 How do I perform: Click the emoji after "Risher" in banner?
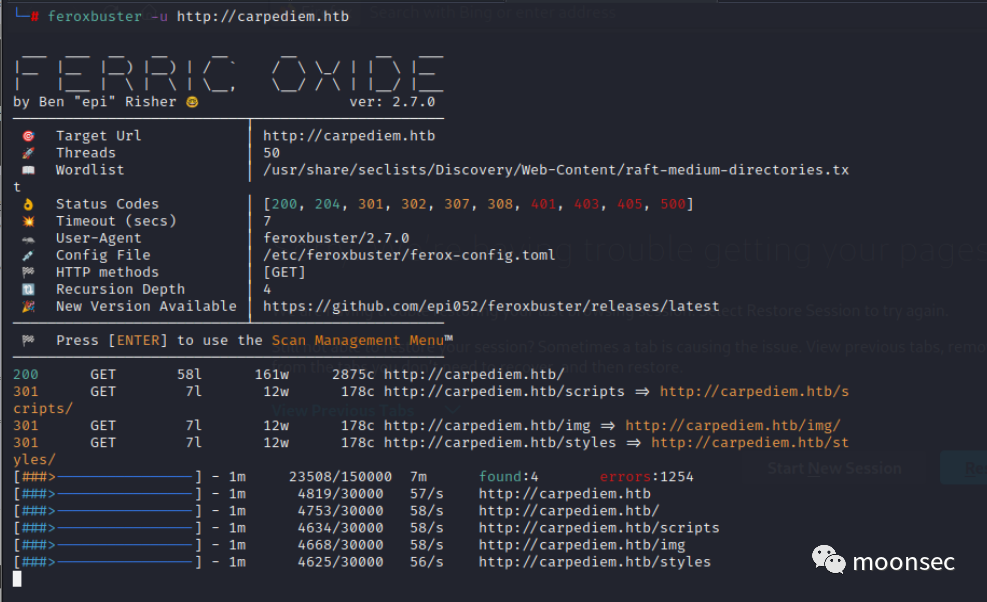pos(193,102)
